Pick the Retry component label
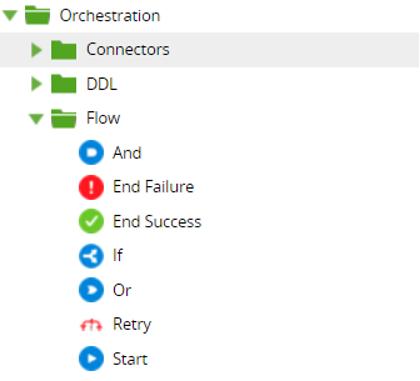420x381 pixels. pos(132,325)
